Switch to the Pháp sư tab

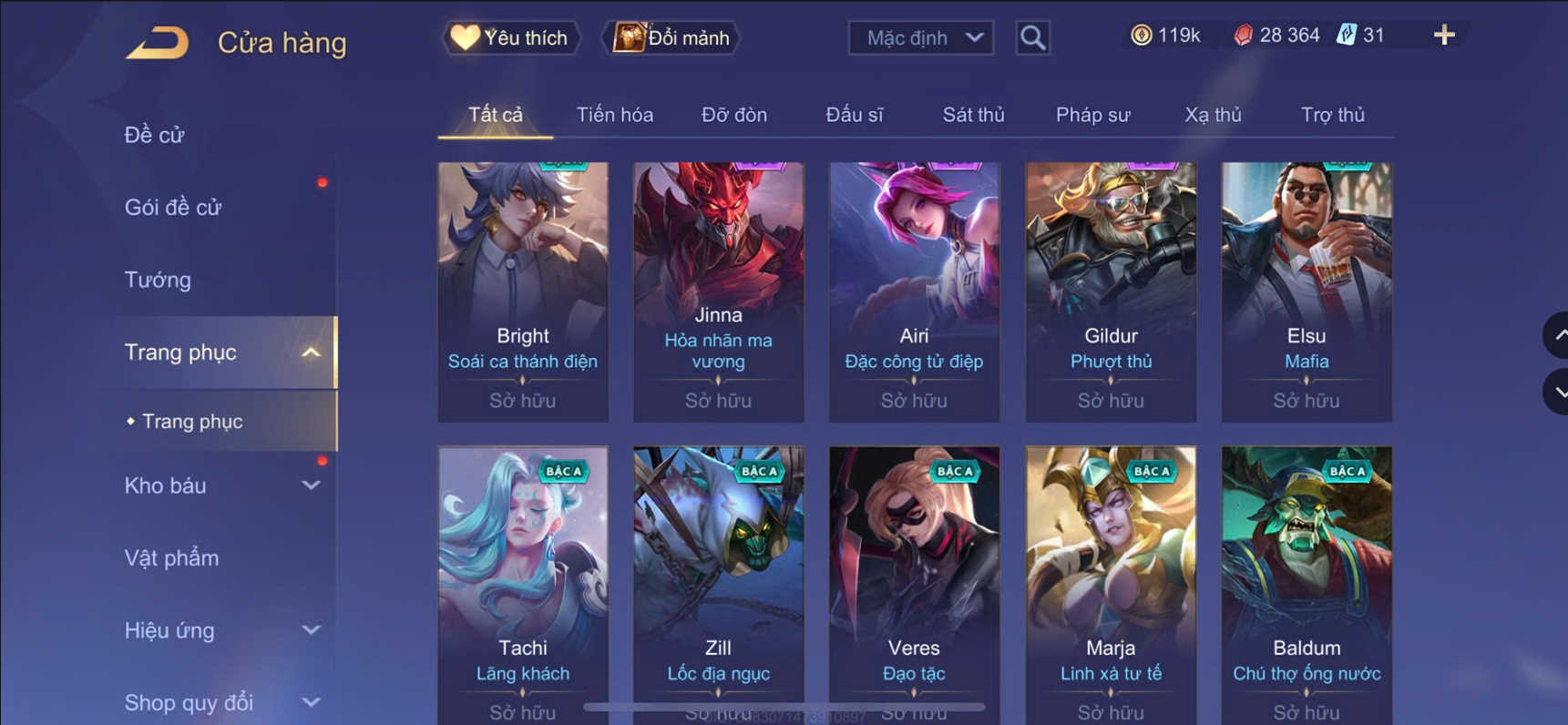(1092, 115)
